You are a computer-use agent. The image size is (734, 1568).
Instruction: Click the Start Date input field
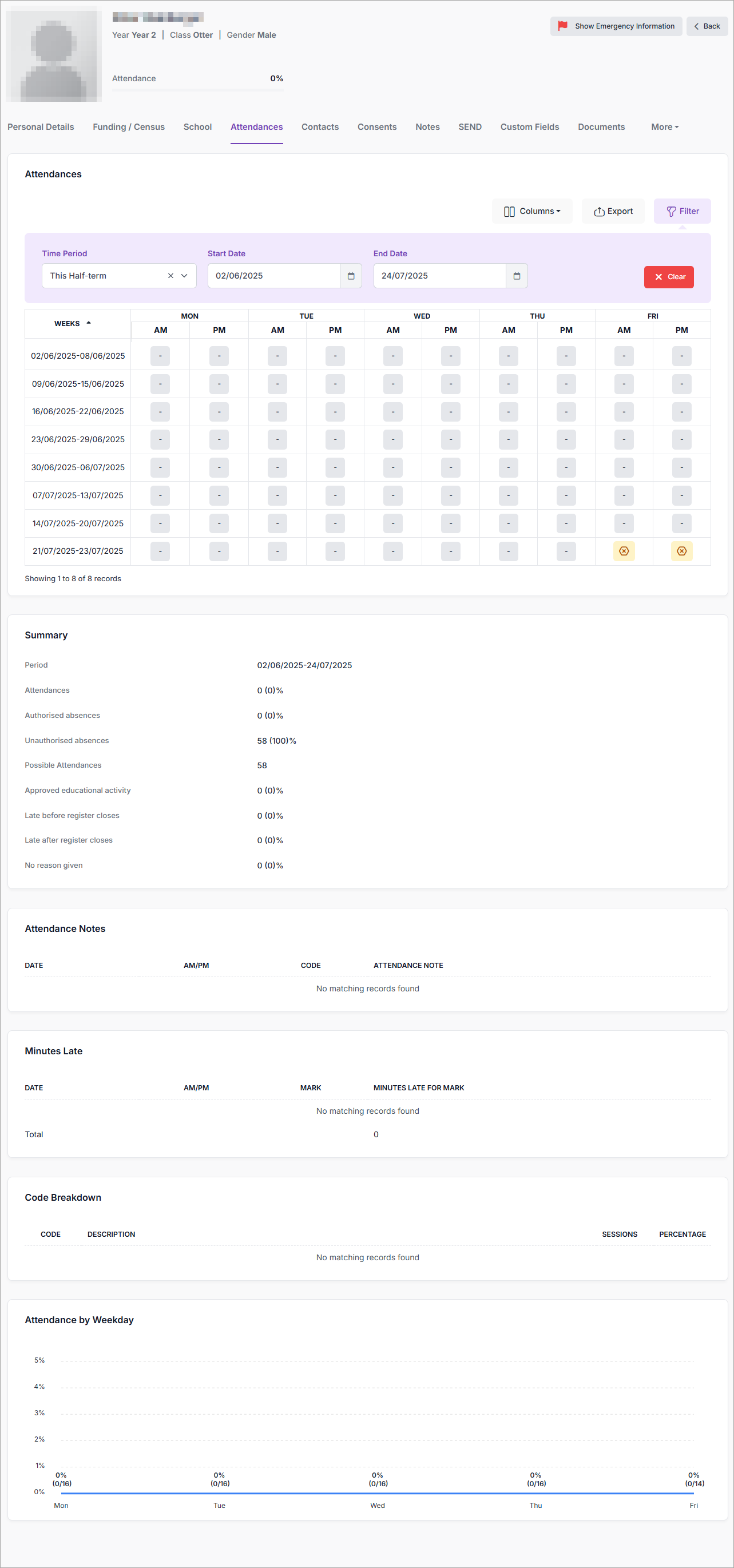coord(273,276)
